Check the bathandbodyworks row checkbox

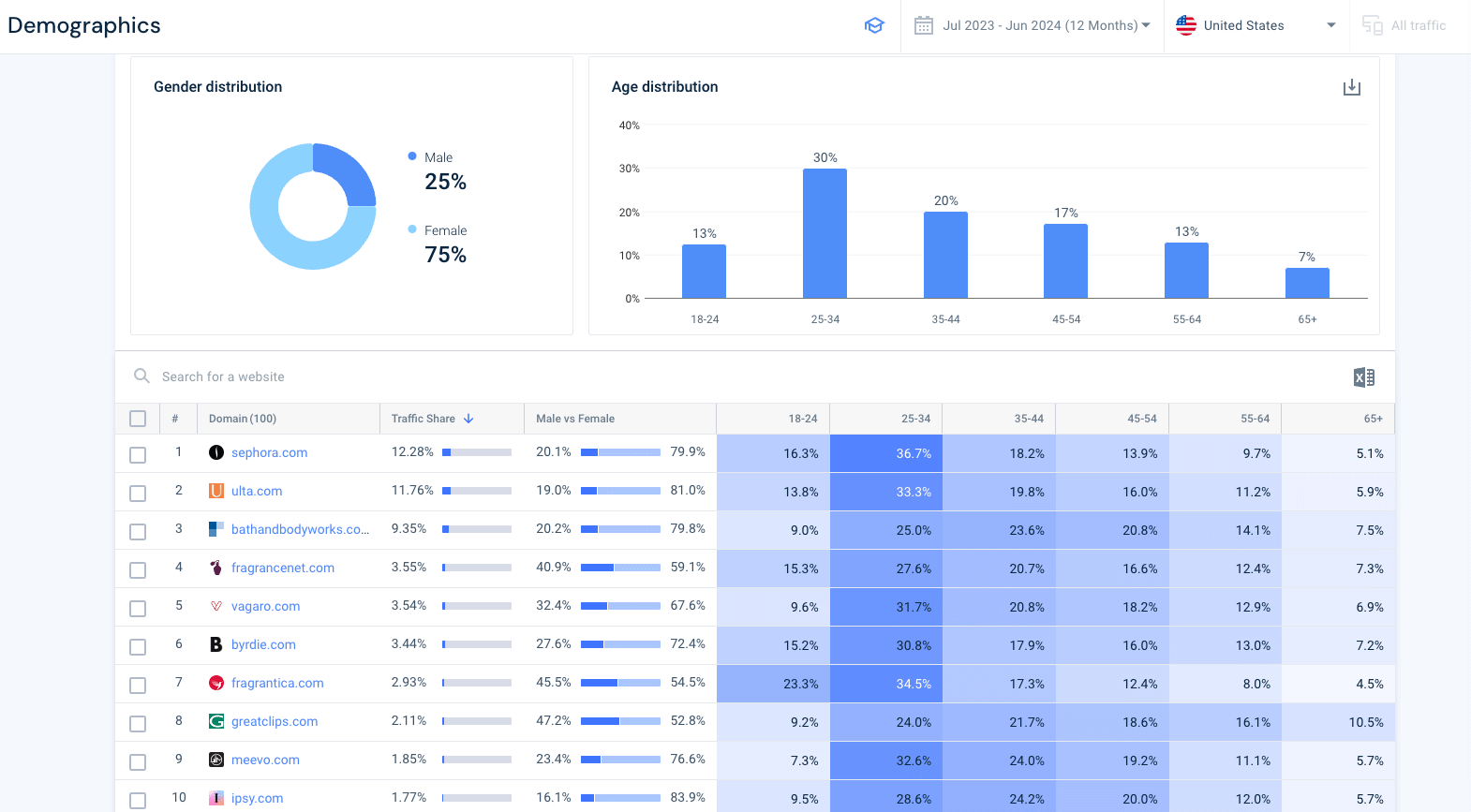[138, 532]
